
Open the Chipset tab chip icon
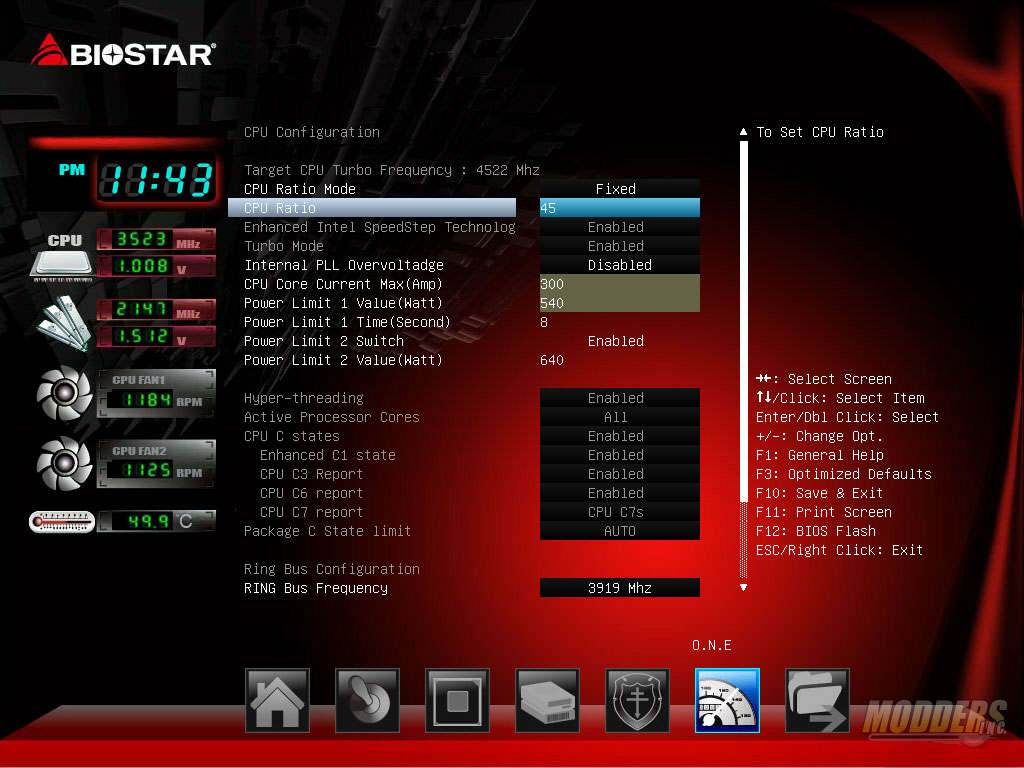tap(457, 701)
